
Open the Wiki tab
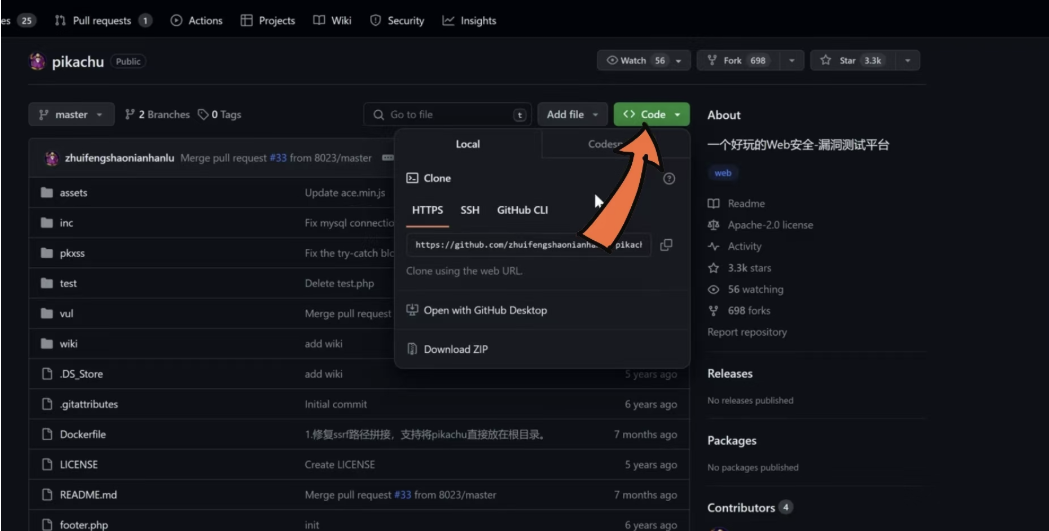(x=332, y=21)
